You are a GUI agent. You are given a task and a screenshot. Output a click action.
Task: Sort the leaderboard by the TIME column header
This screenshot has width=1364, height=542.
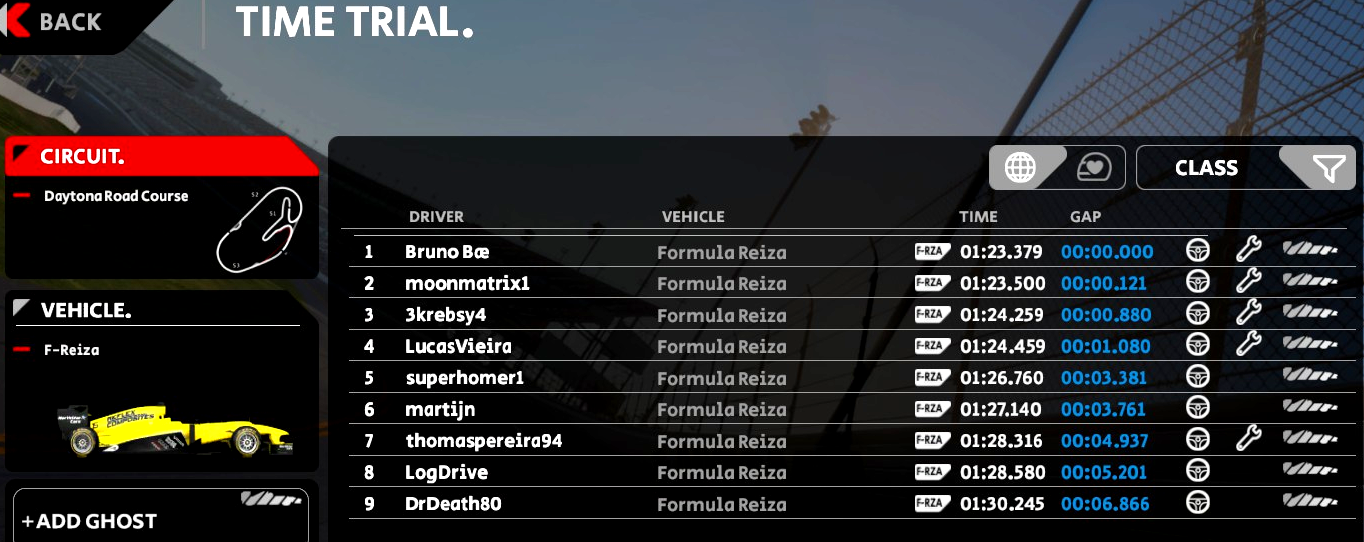coord(978,217)
